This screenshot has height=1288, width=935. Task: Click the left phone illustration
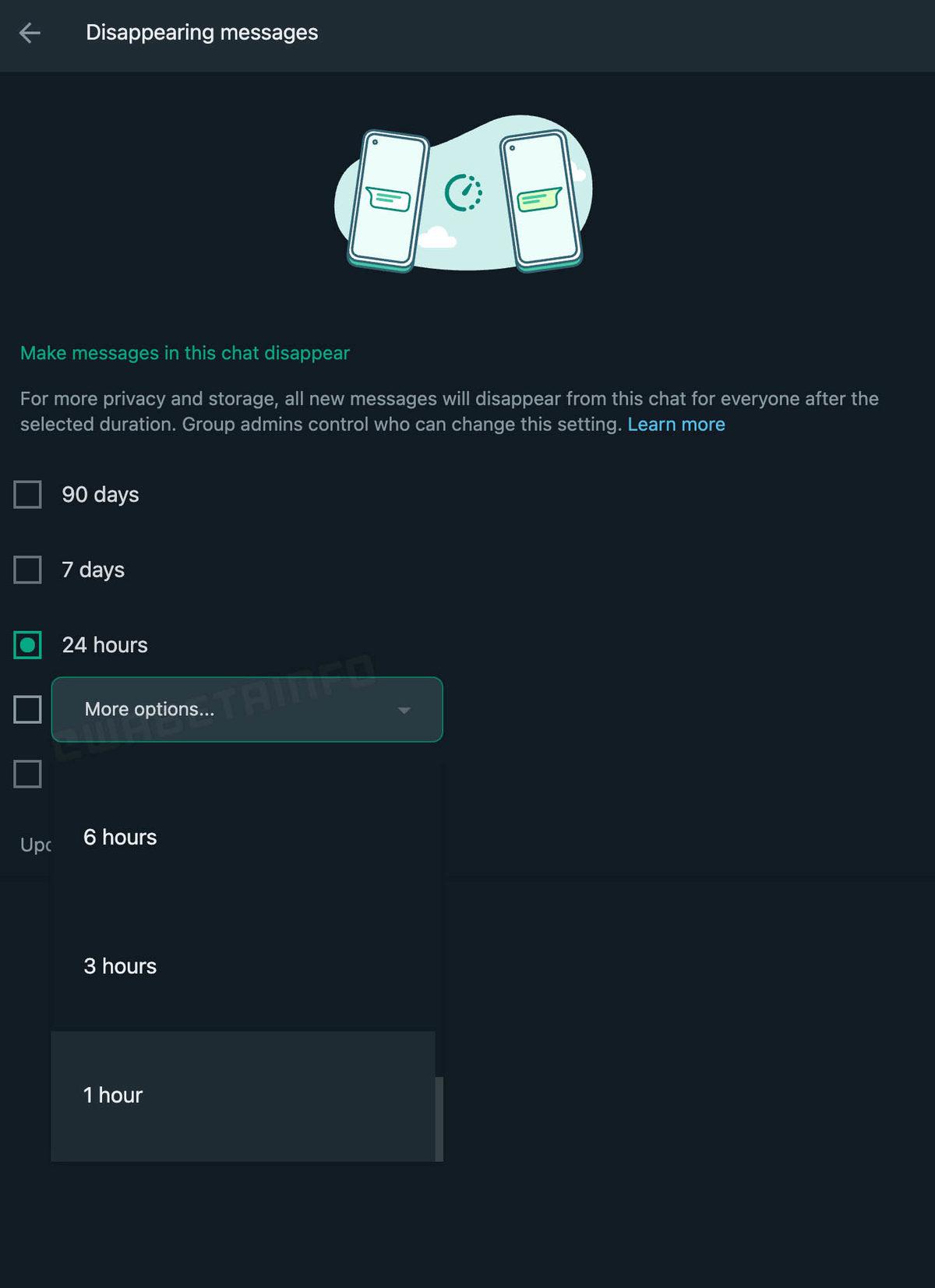point(388,199)
